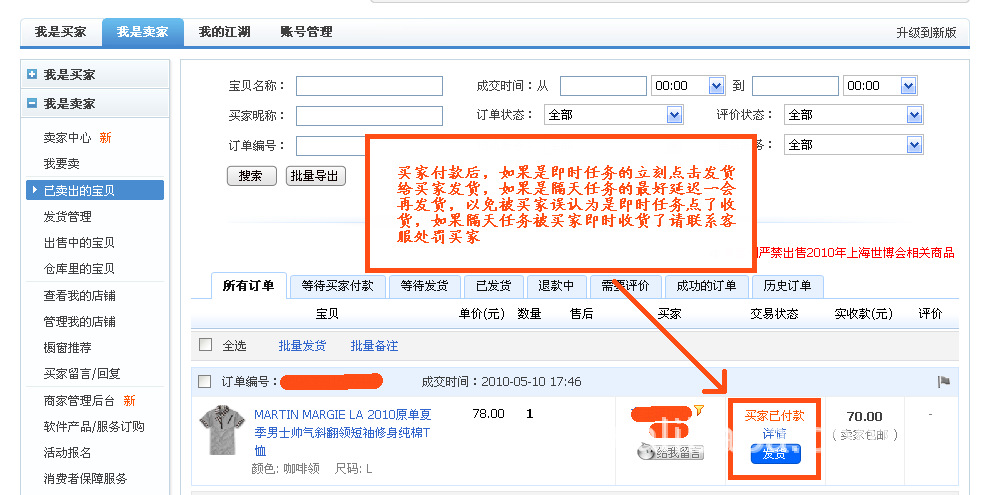Screen dimensions: 1001x495
Task: Click the flag icon on the order row
Action: 944,382
